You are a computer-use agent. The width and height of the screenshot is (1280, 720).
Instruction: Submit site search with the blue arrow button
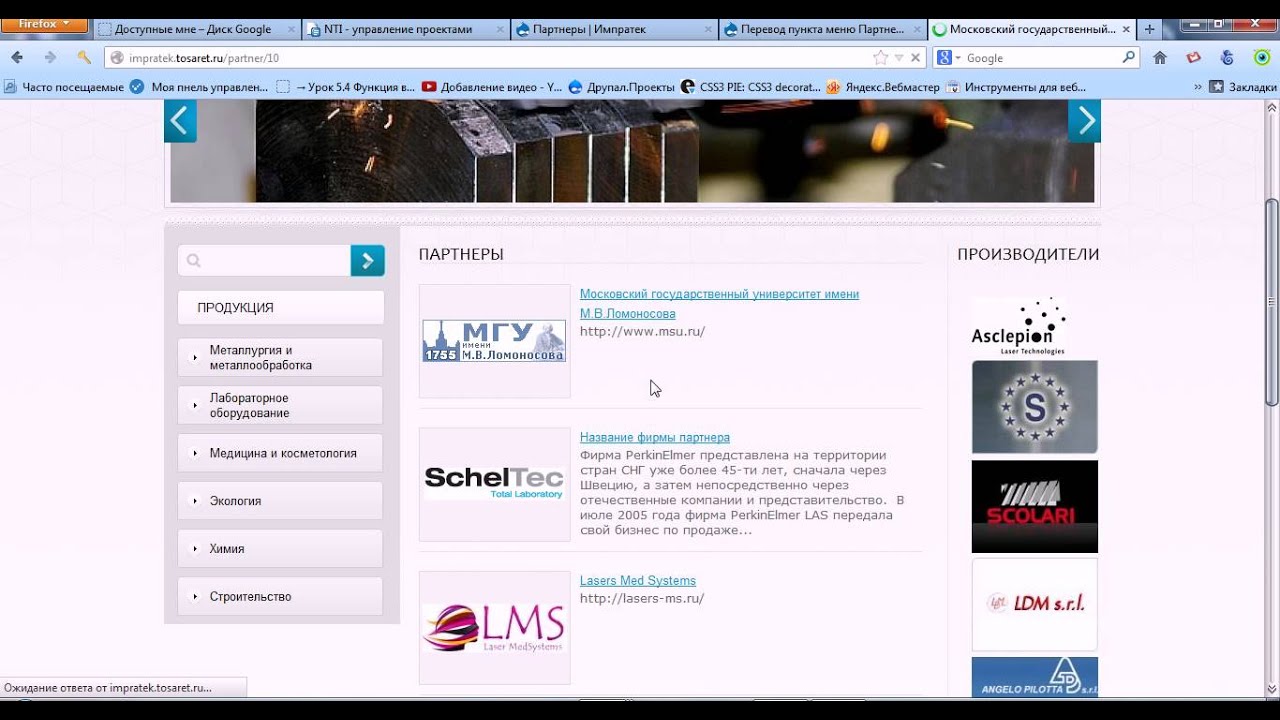point(367,260)
